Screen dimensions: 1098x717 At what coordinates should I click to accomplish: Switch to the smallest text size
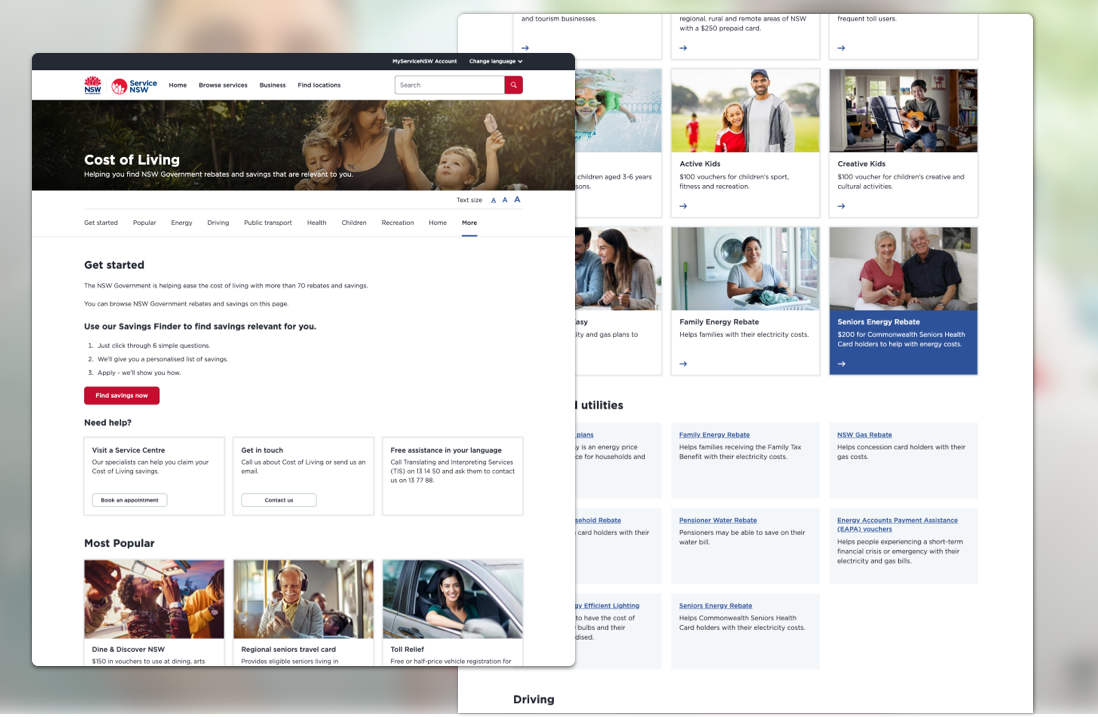[x=493, y=200]
